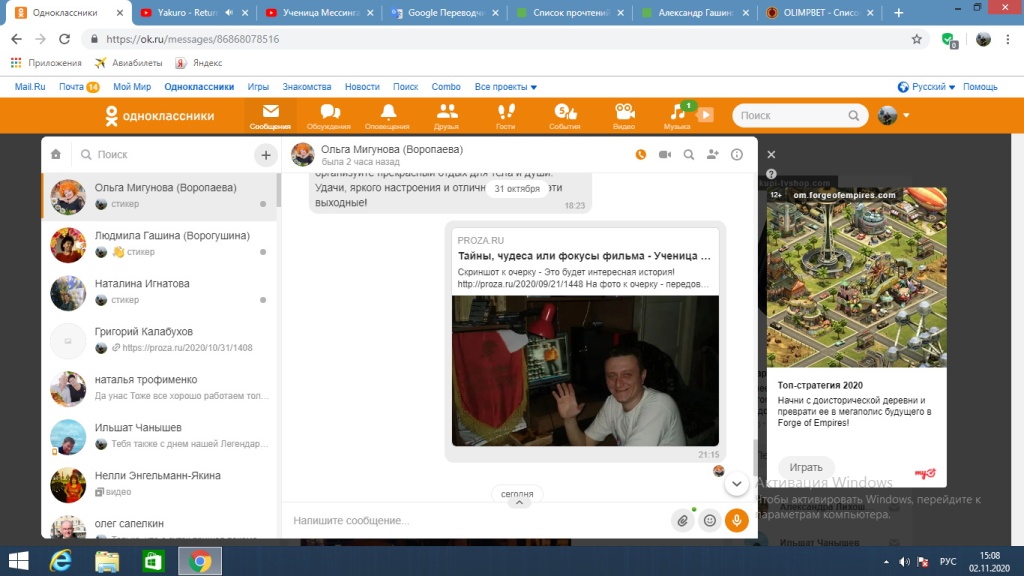Search within the conversation
The width and height of the screenshot is (1024, 576).
(x=689, y=155)
